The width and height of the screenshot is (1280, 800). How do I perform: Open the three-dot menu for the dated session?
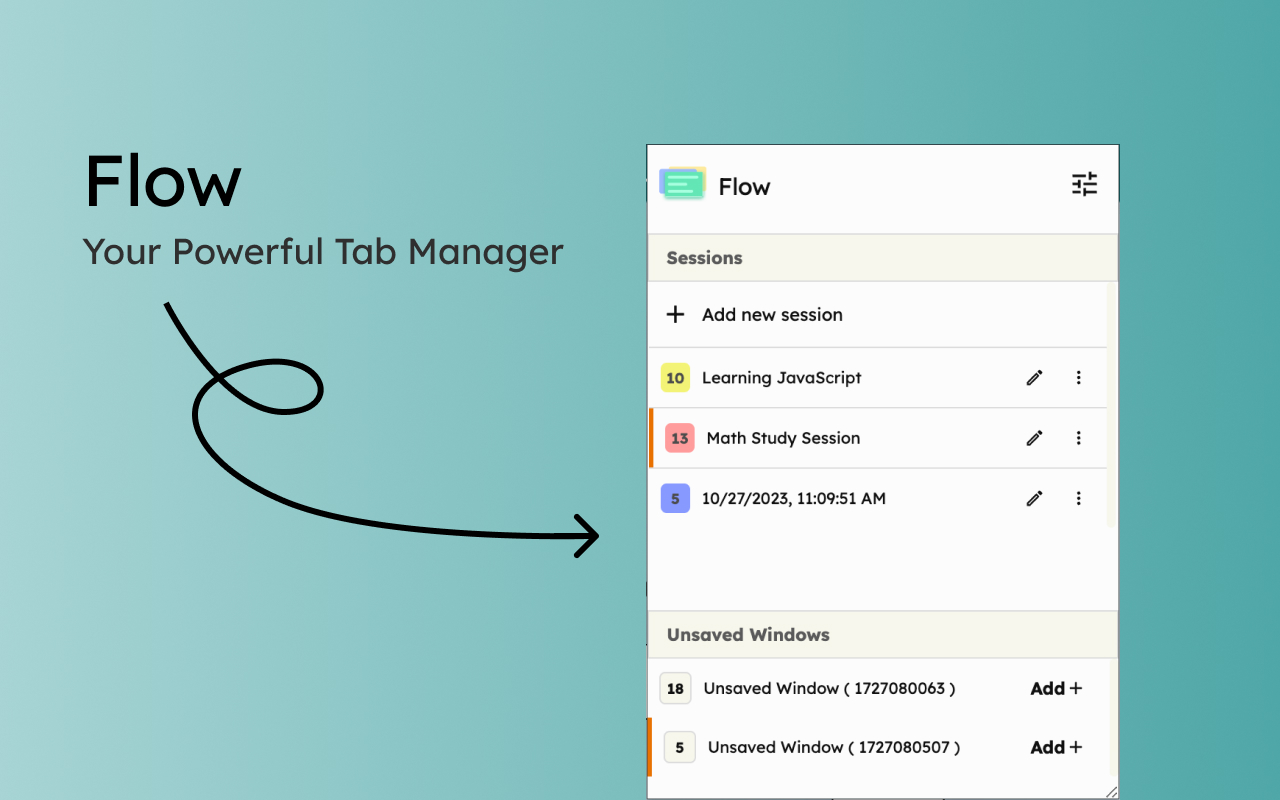pos(1078,498)
